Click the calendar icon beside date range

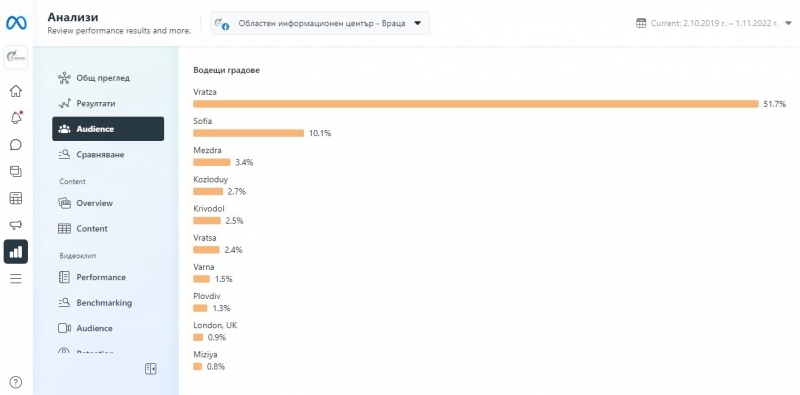click(x=641, y=23)
